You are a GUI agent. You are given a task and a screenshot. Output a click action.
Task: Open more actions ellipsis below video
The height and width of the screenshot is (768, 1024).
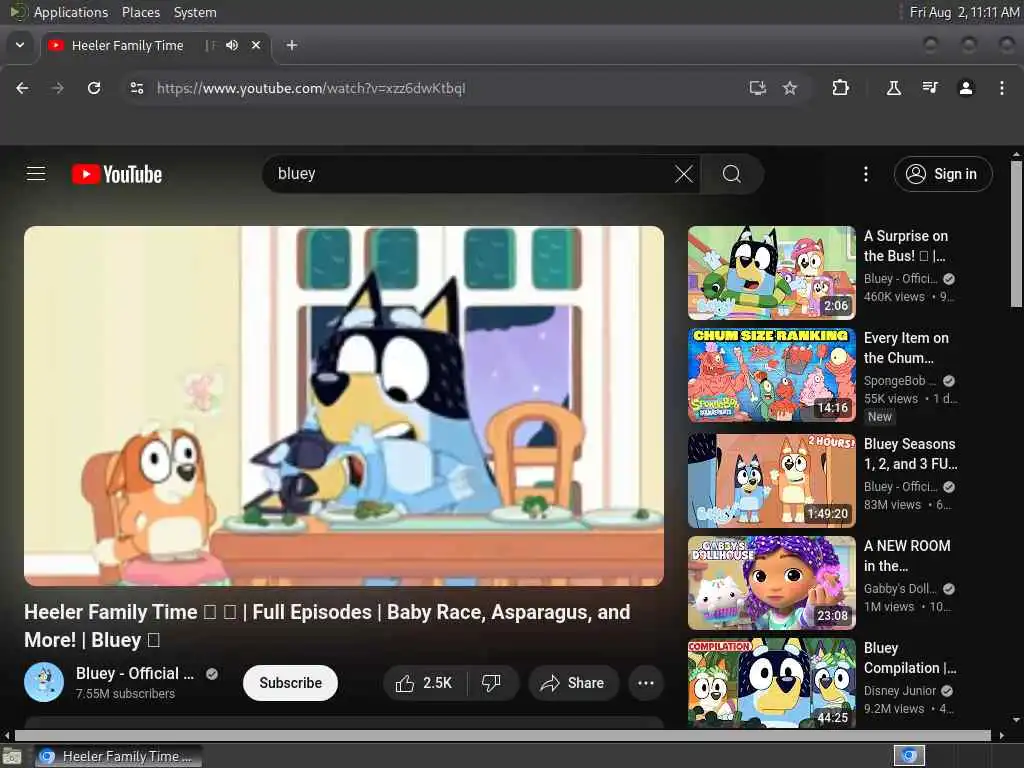(646, 683)
